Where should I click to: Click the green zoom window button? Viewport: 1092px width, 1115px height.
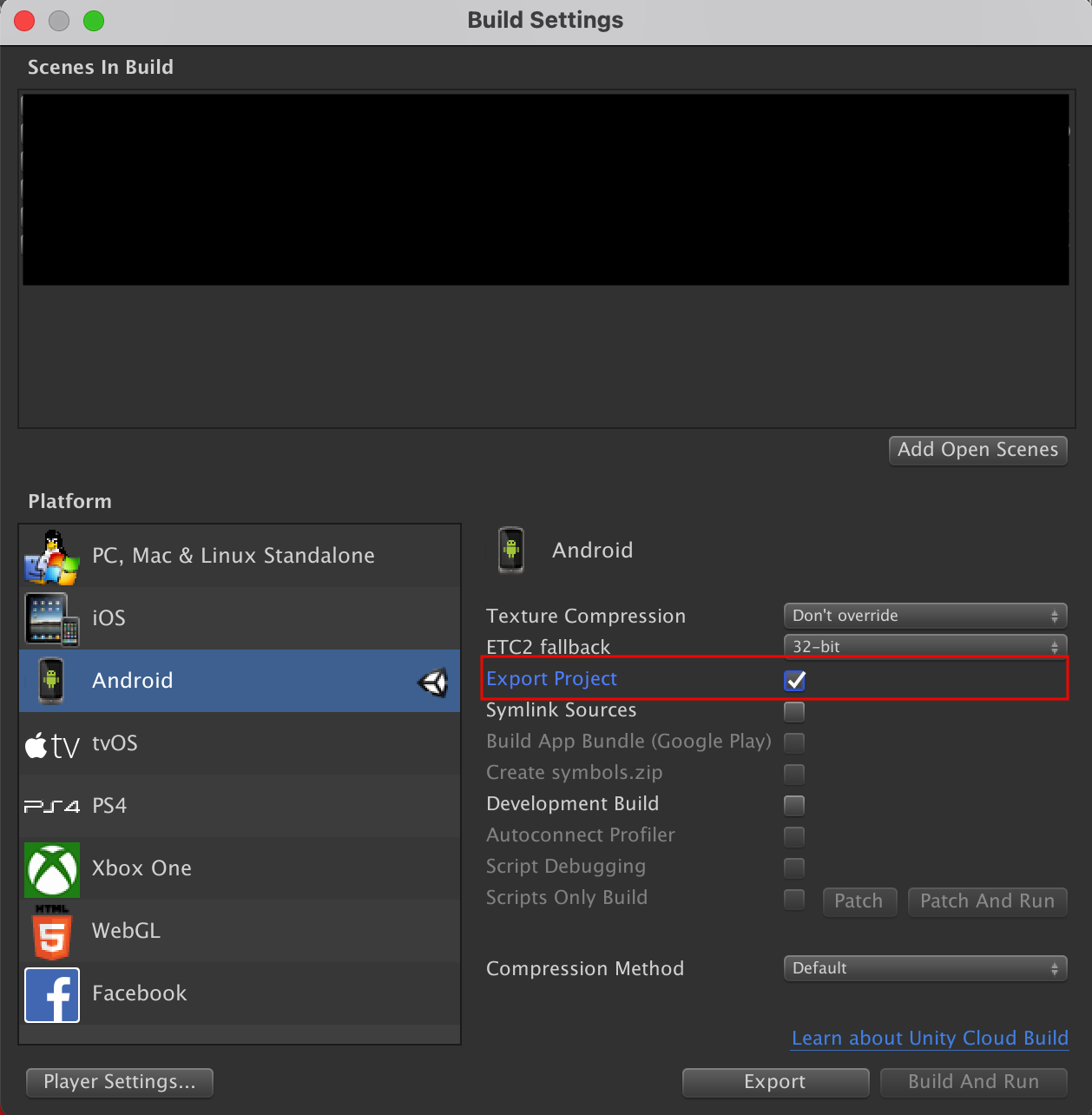(x=94, y=21)
